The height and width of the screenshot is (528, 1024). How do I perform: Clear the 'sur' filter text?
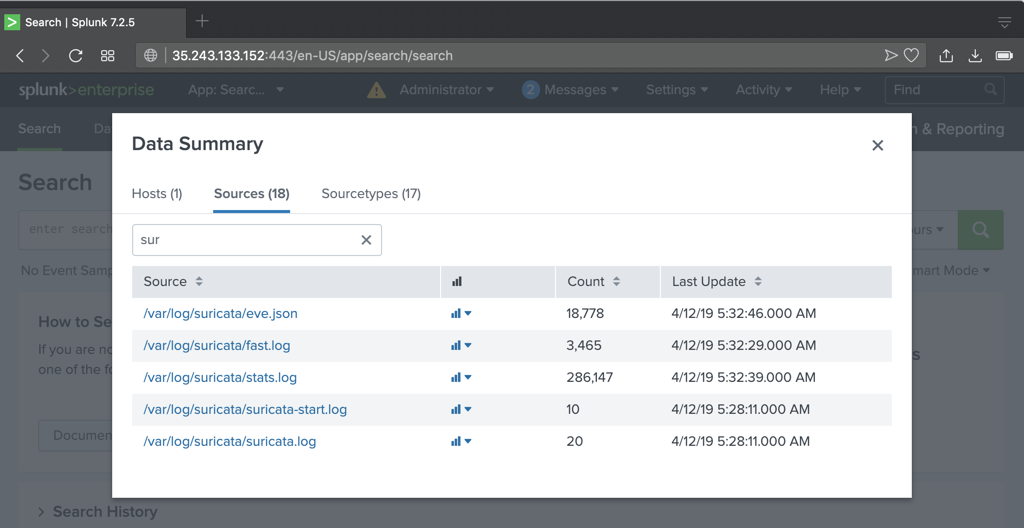pos(366,240)
